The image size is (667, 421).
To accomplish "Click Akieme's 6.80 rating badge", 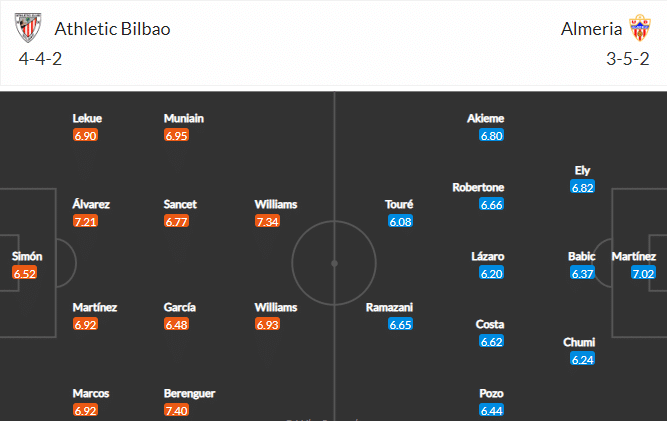I will point(492,136).
